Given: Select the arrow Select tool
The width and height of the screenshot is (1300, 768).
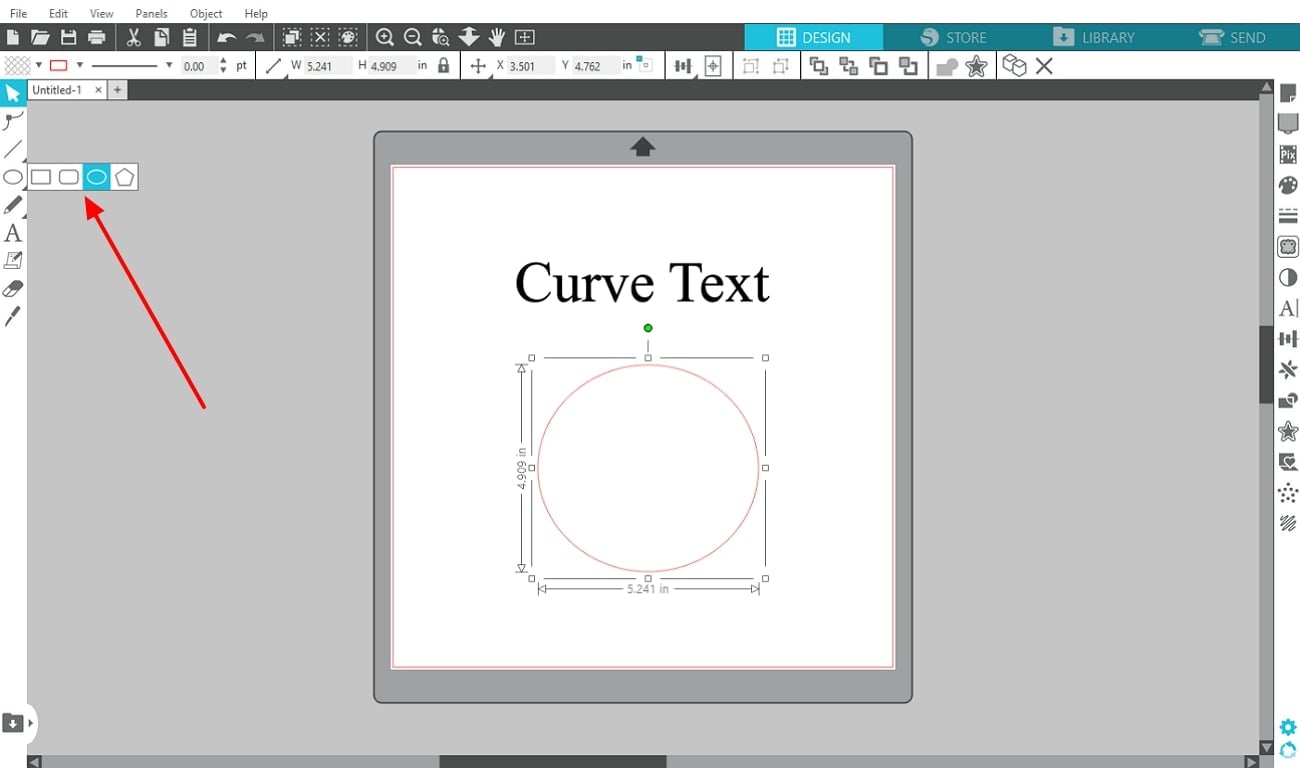Looking at the screenshot, I should point(13,94).
